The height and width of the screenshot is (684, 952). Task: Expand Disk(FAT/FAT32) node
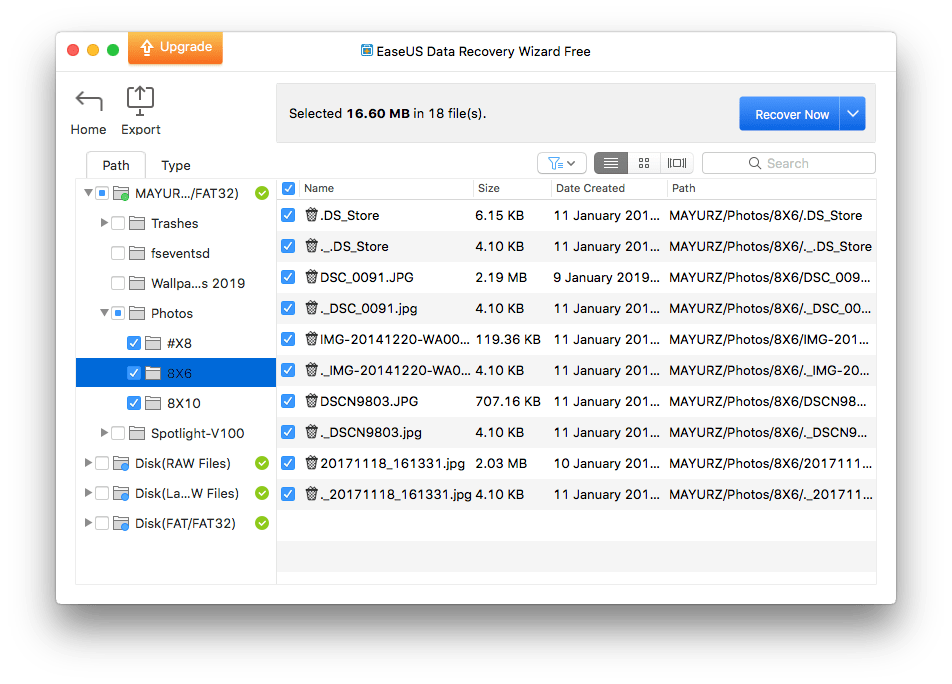[x=88, y=523]
